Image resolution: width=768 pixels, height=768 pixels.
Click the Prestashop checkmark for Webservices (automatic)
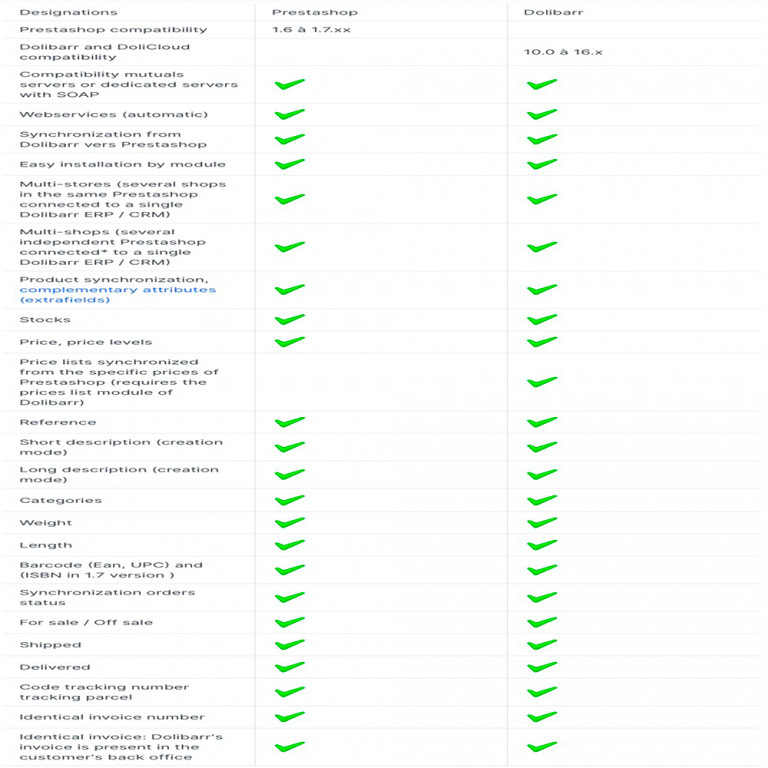[x=289, y=114]
